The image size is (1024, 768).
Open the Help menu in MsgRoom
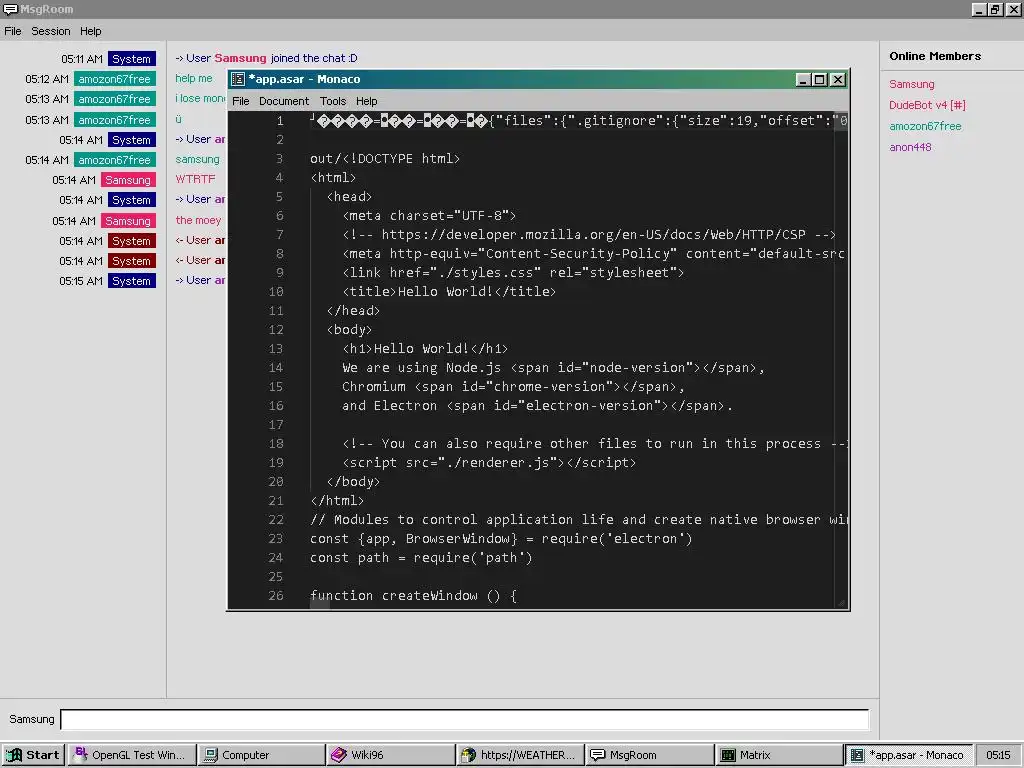90,31
